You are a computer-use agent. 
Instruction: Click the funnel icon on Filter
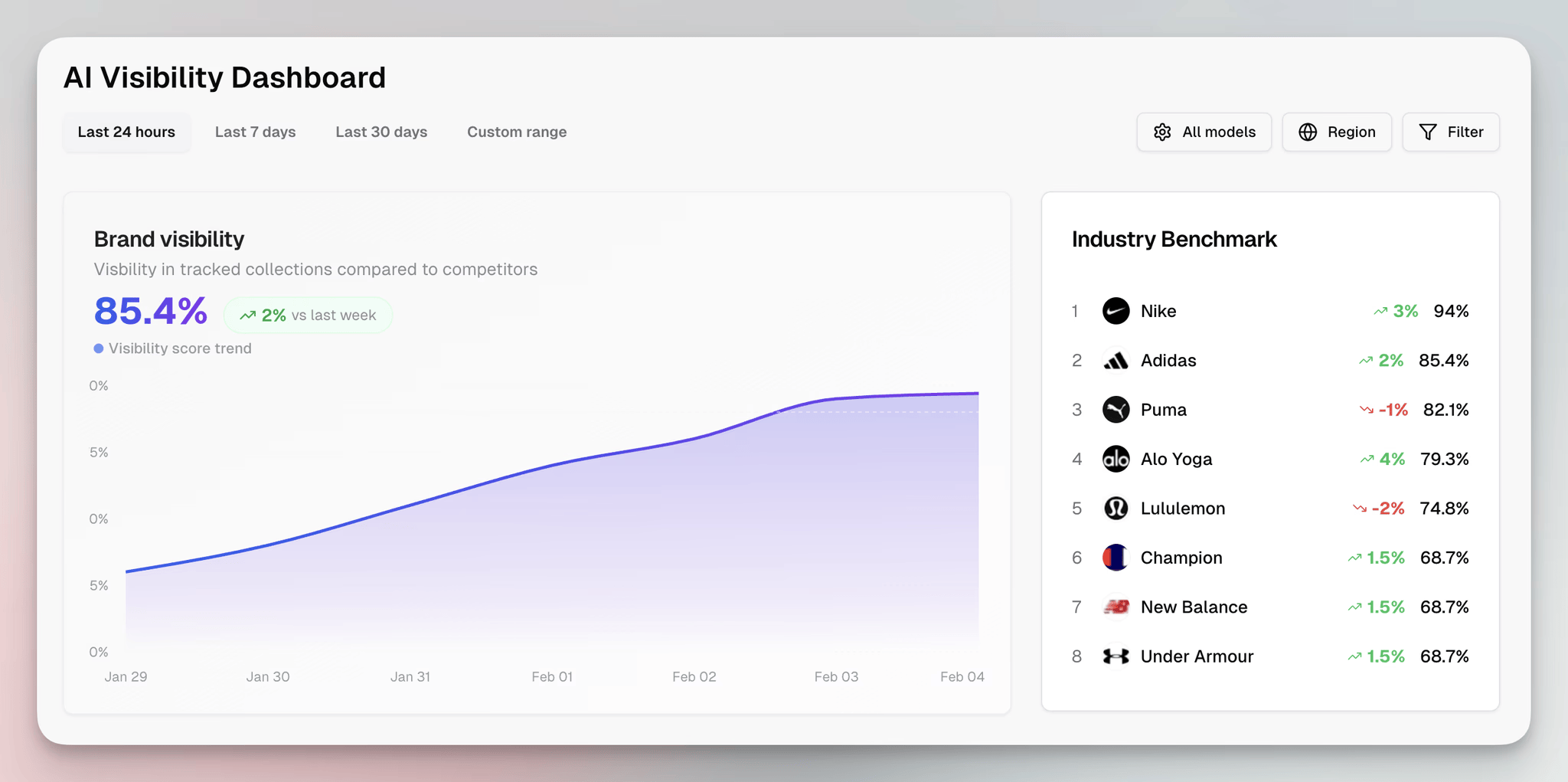(1427, 132)
